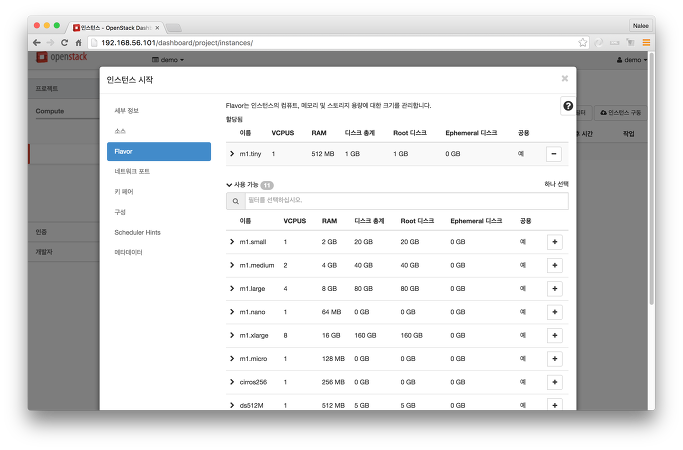Close the instance launch dialog with X
The image size is (683, 450).
(x=565, y=78)
